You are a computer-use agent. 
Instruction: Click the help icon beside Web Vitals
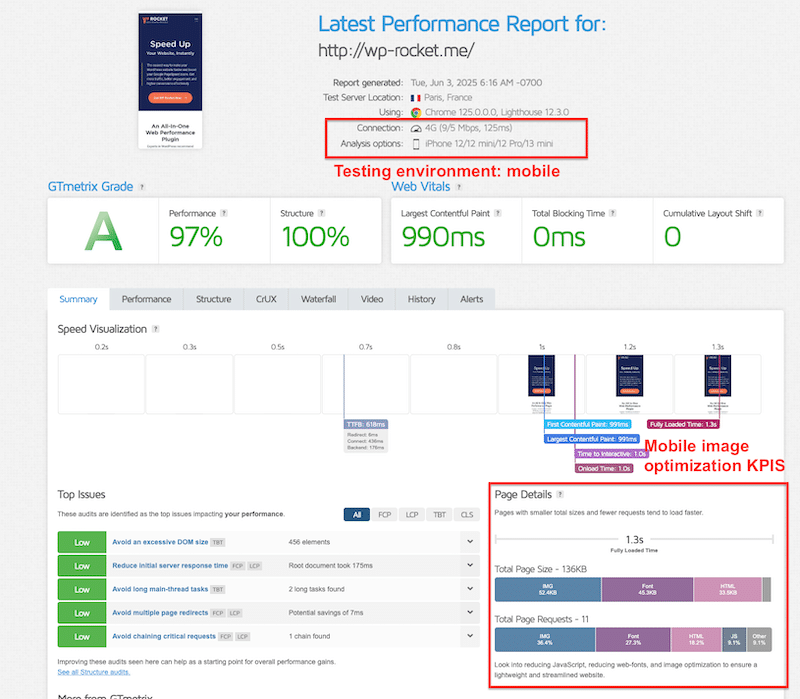click(459, 187)
